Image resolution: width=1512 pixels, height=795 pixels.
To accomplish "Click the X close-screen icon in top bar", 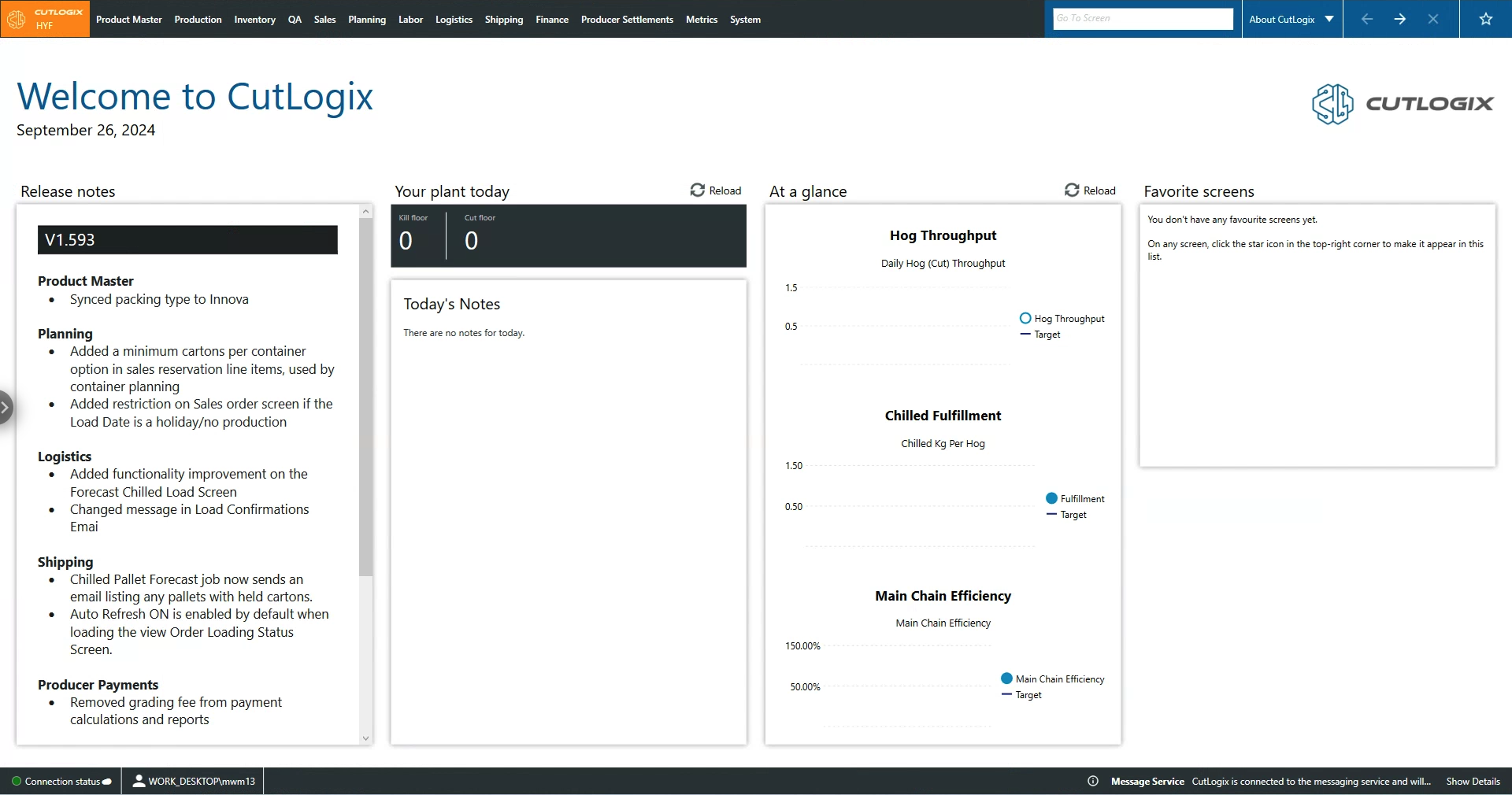I will click(x=1432, y=19).
